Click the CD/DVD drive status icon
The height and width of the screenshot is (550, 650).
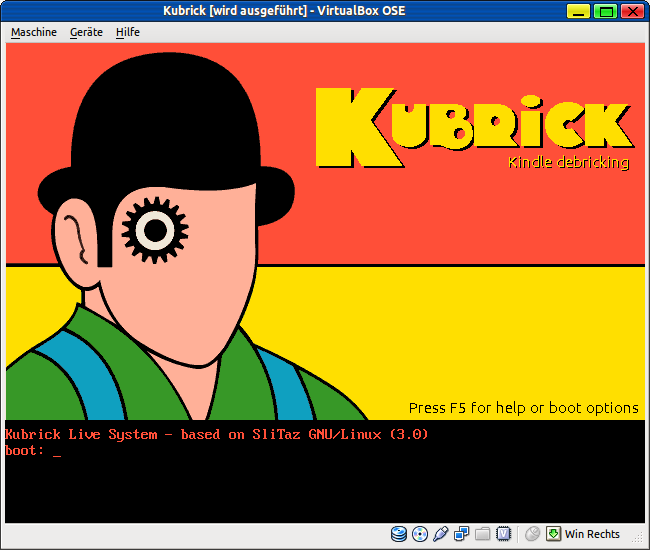click(x=420, y=534)
